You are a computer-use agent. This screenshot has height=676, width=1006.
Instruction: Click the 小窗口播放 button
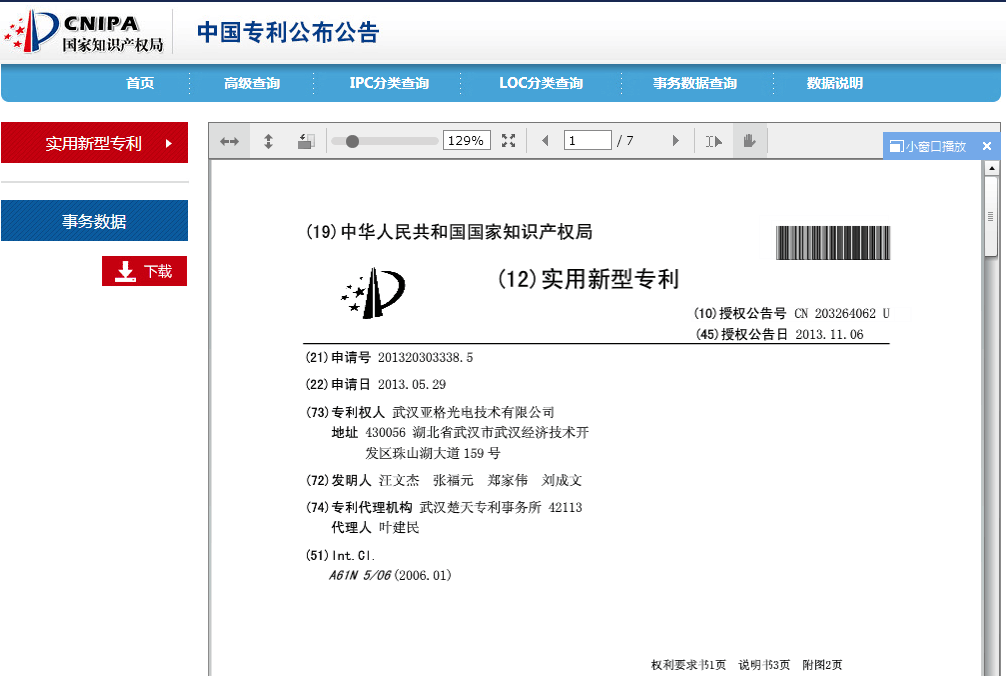tap(928, 146)
